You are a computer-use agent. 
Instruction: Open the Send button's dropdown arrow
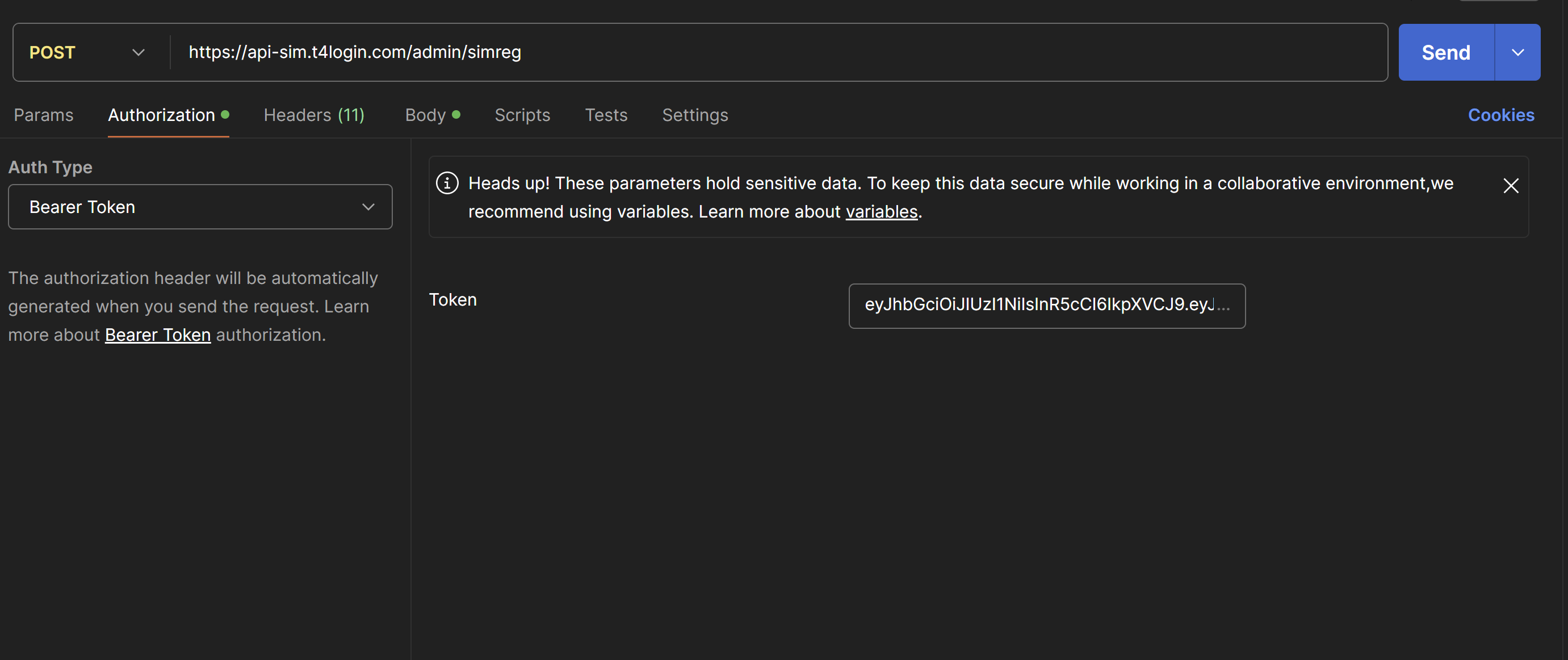[1517, 52]
